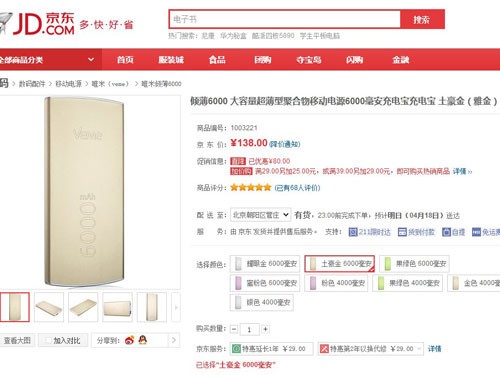Select the 特惠第2年以换代修 service option

[370, 349]
